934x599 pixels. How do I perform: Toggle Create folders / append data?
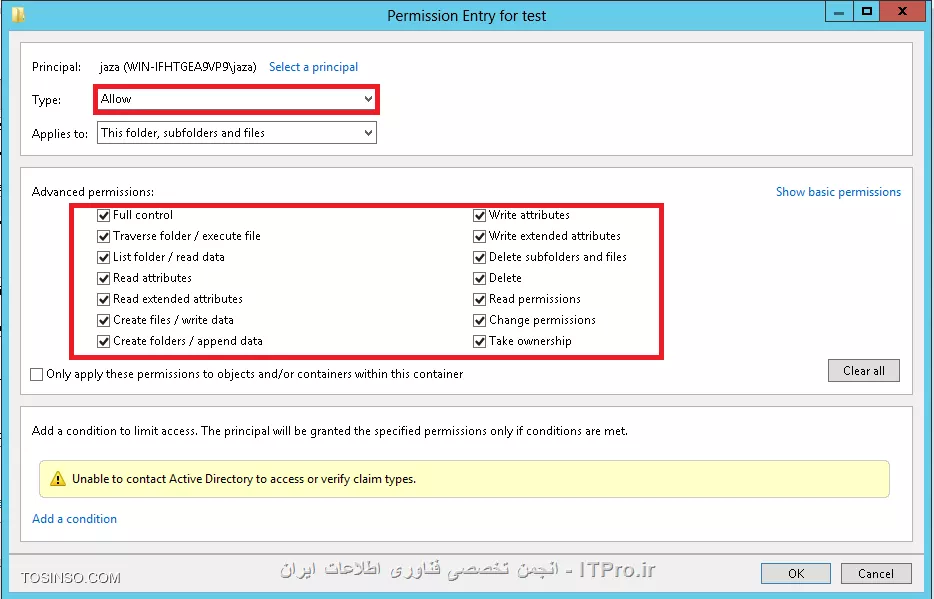(x=104, y=341)
